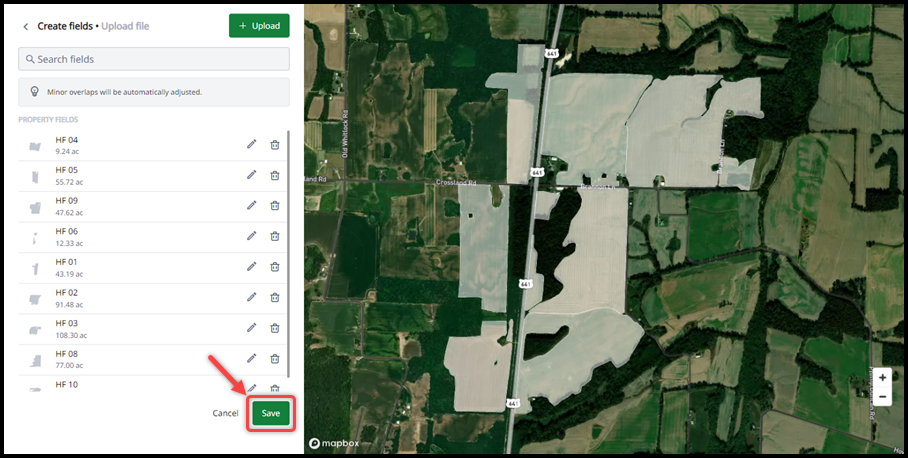
Task: Click the field list scrollbar
Action: click(288, 250)
